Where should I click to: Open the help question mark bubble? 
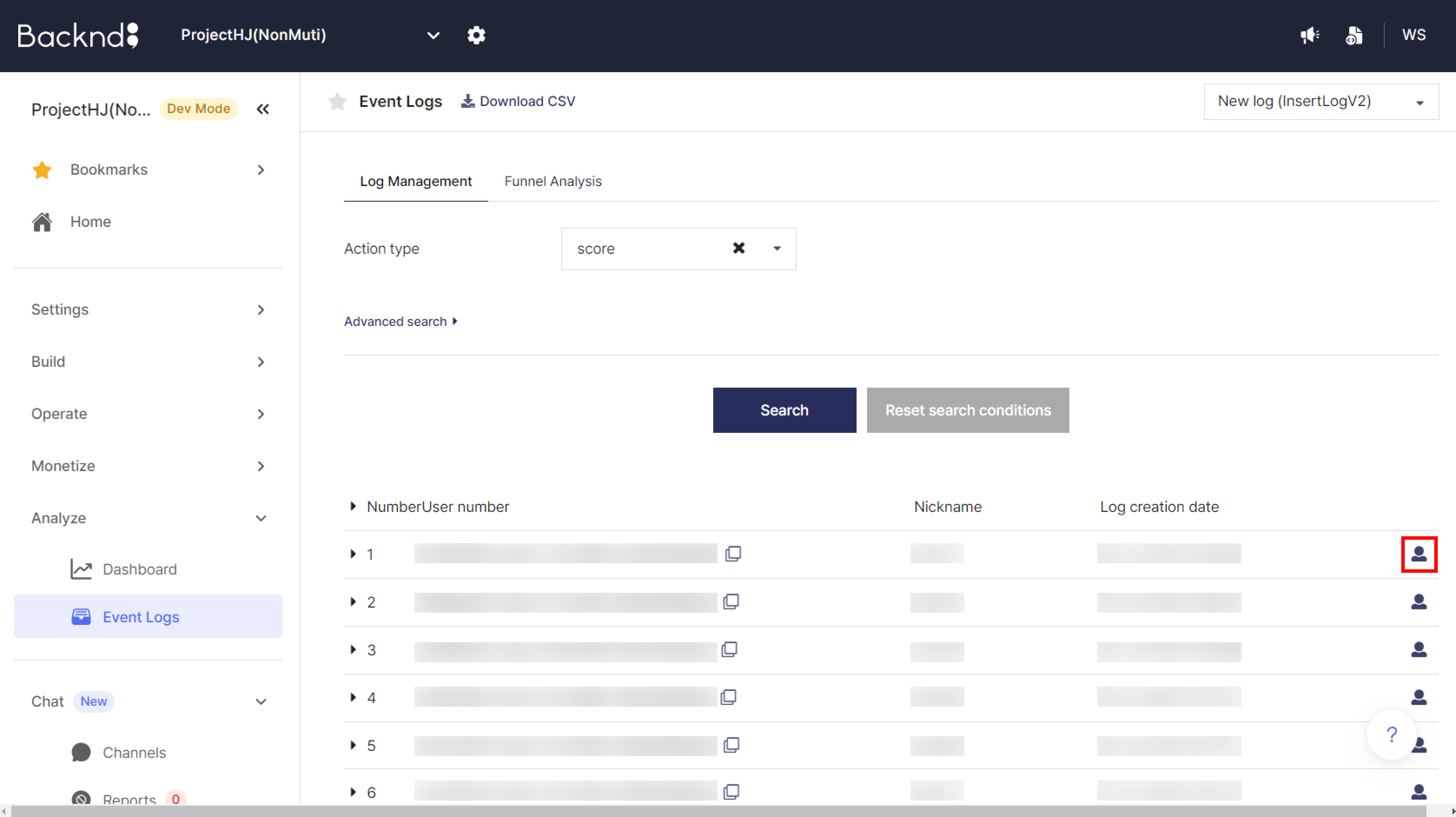1391,734
